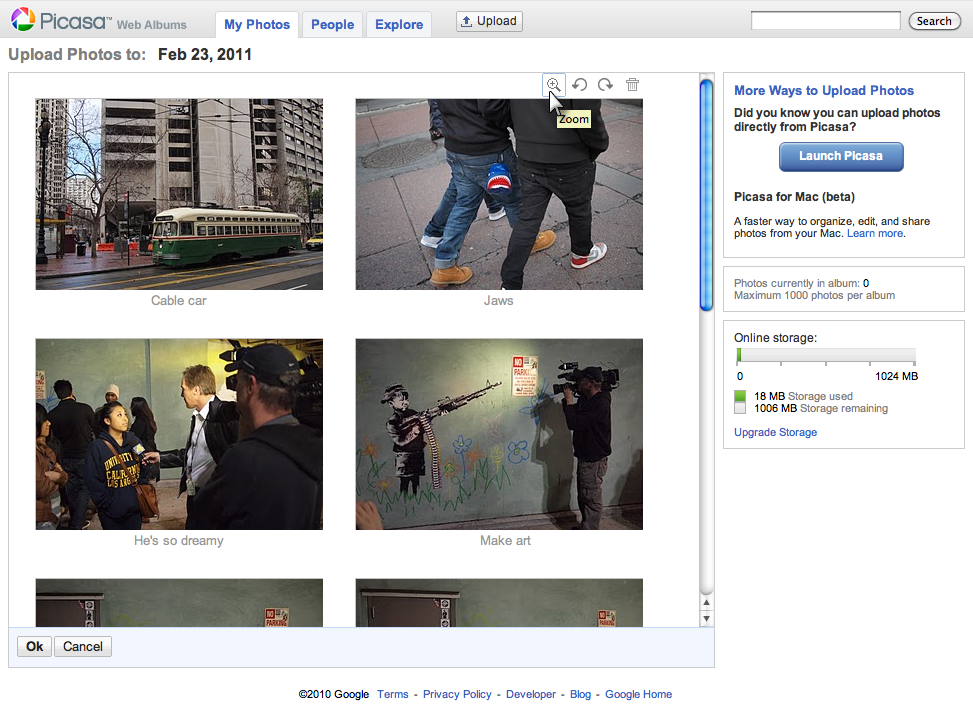Click into the search text field

pyautogui.click(x=825, y=21)
